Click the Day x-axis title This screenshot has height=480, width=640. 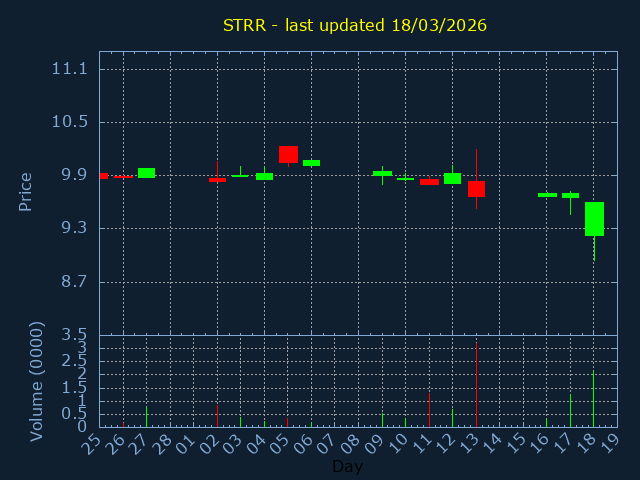click(347, 467)
